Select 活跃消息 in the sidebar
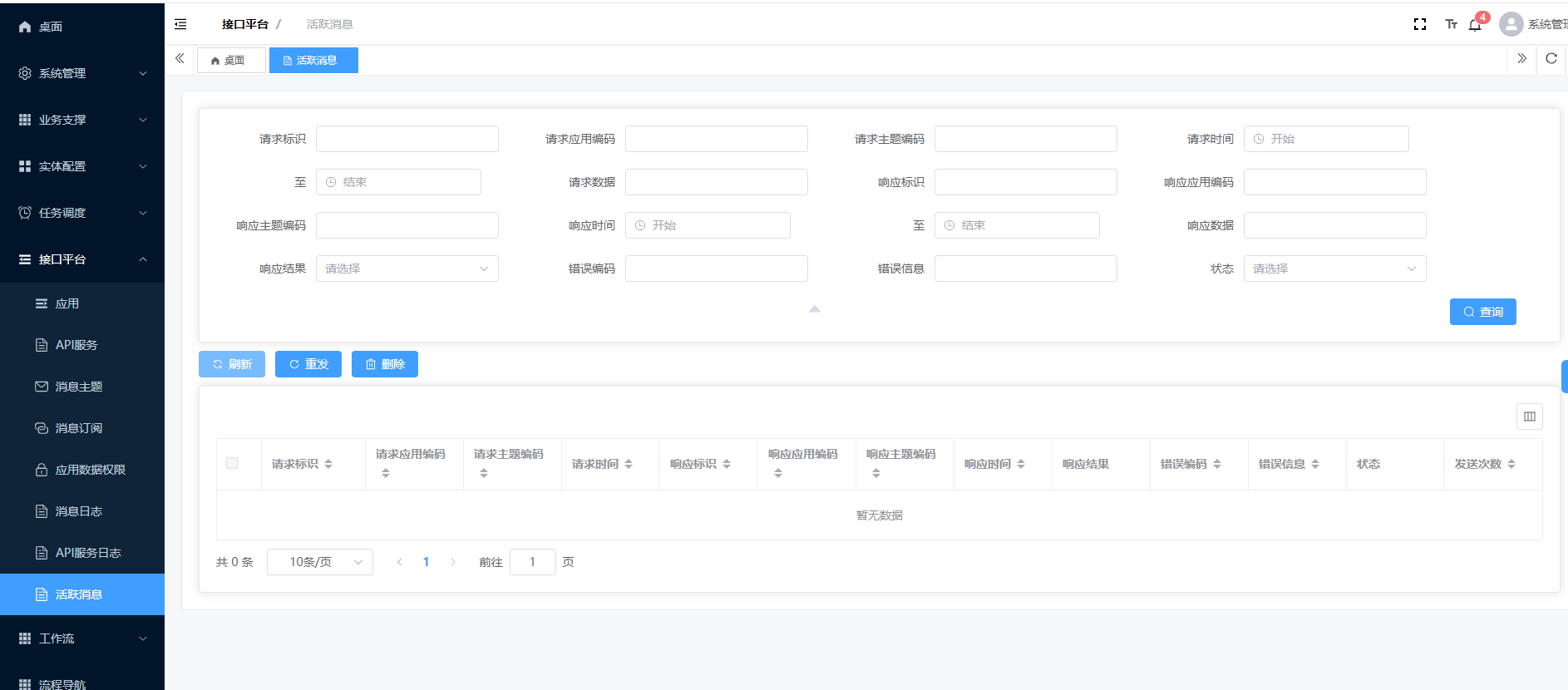This screenshot has width=1568, height=690. point(82,594)
